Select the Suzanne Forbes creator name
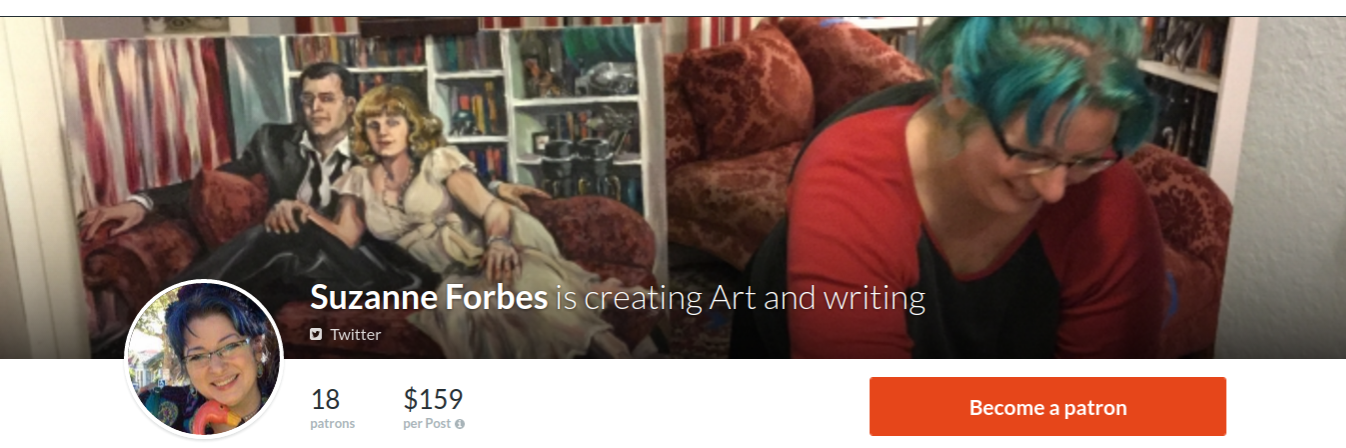The image size is (1346, 448). click(x=429, y=297)
